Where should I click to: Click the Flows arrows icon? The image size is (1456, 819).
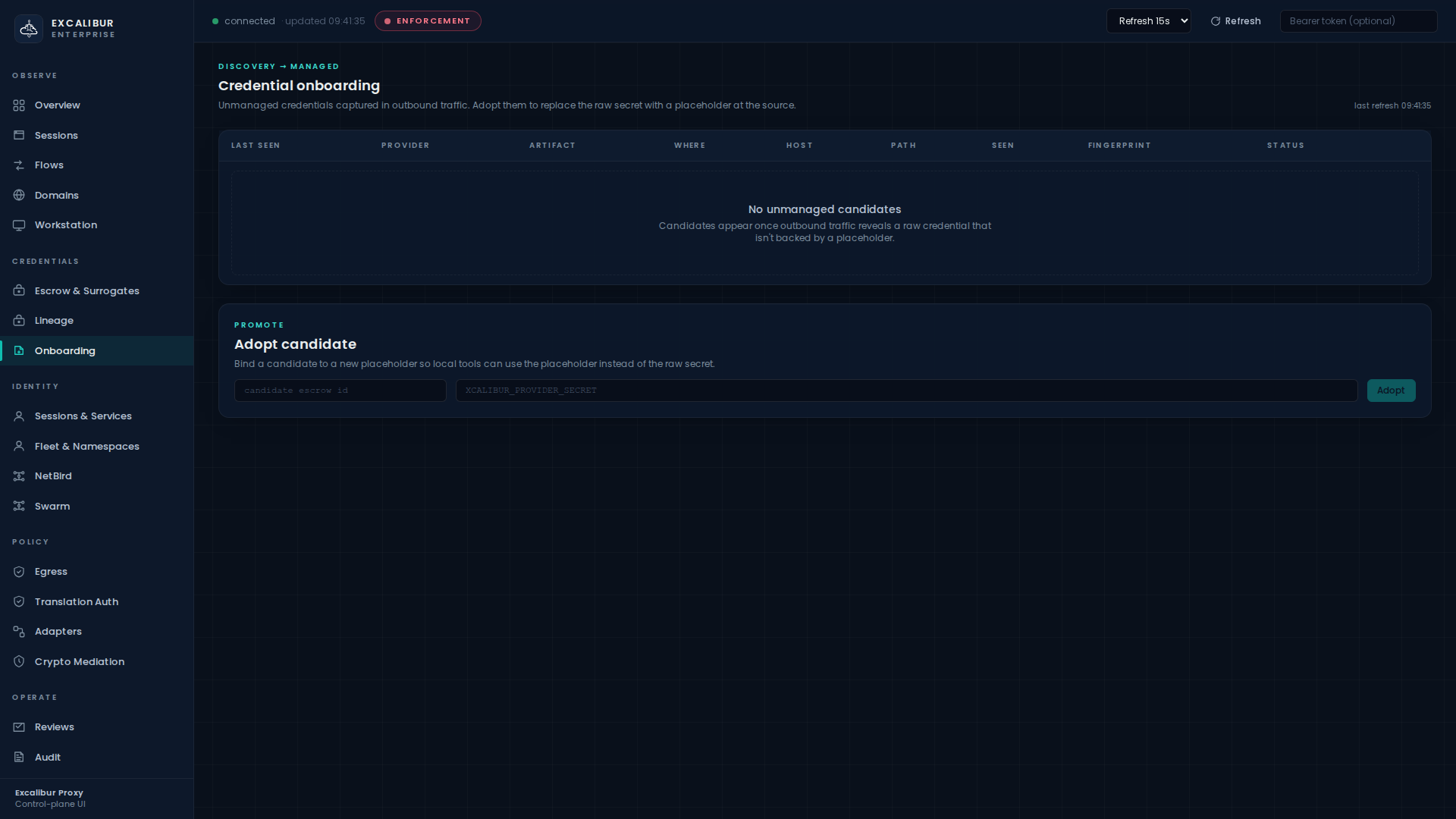pyautogui.click(x=19, y=165)
